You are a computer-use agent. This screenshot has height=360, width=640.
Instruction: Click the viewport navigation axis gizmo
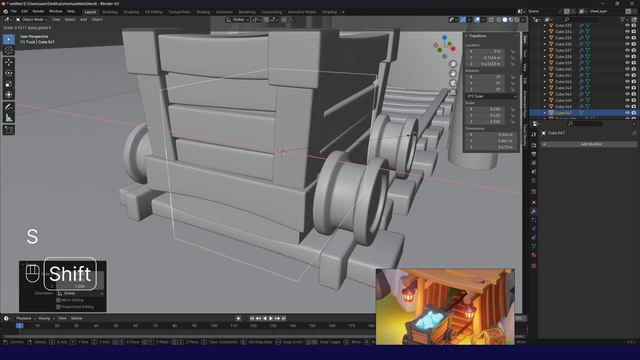coord(444,47)
